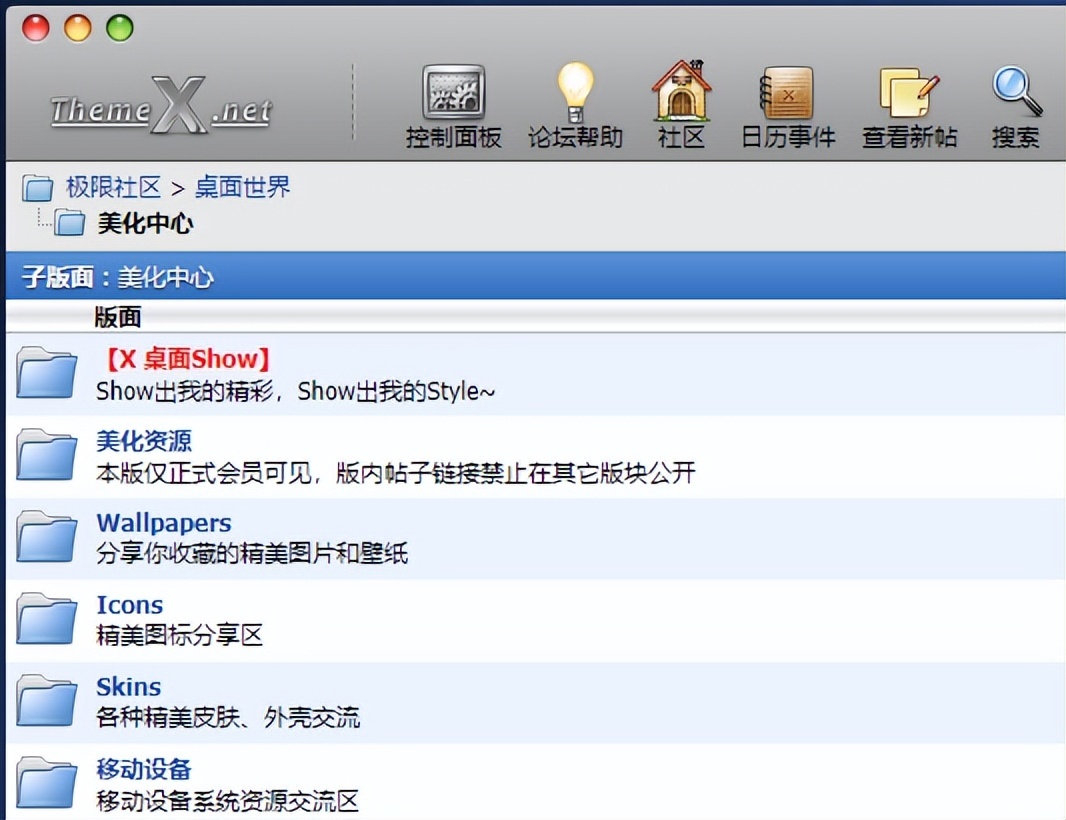Click description '精美图标分享区'

click(x=179, y=635)
